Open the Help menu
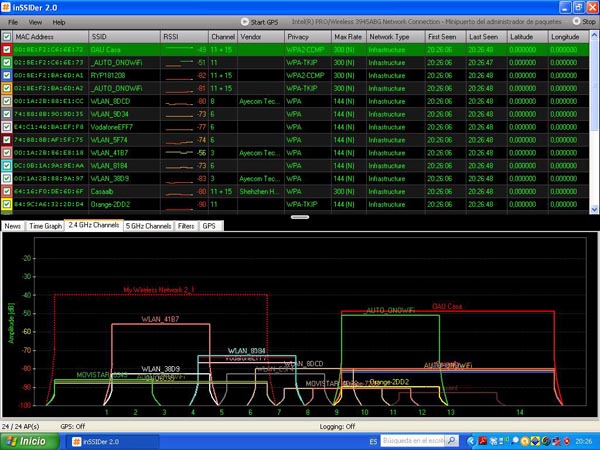This screenshot has height=450, width=600. (x=59, y=22)
